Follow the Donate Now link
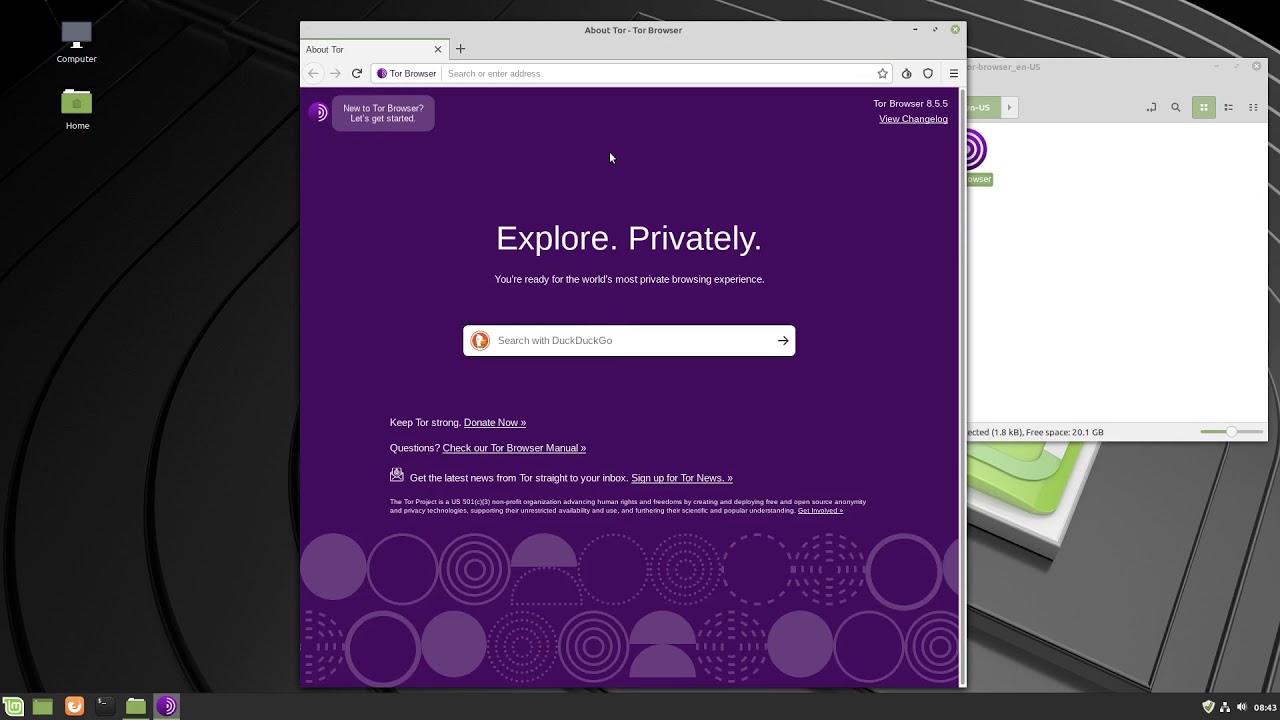 (x=495, y=422)
